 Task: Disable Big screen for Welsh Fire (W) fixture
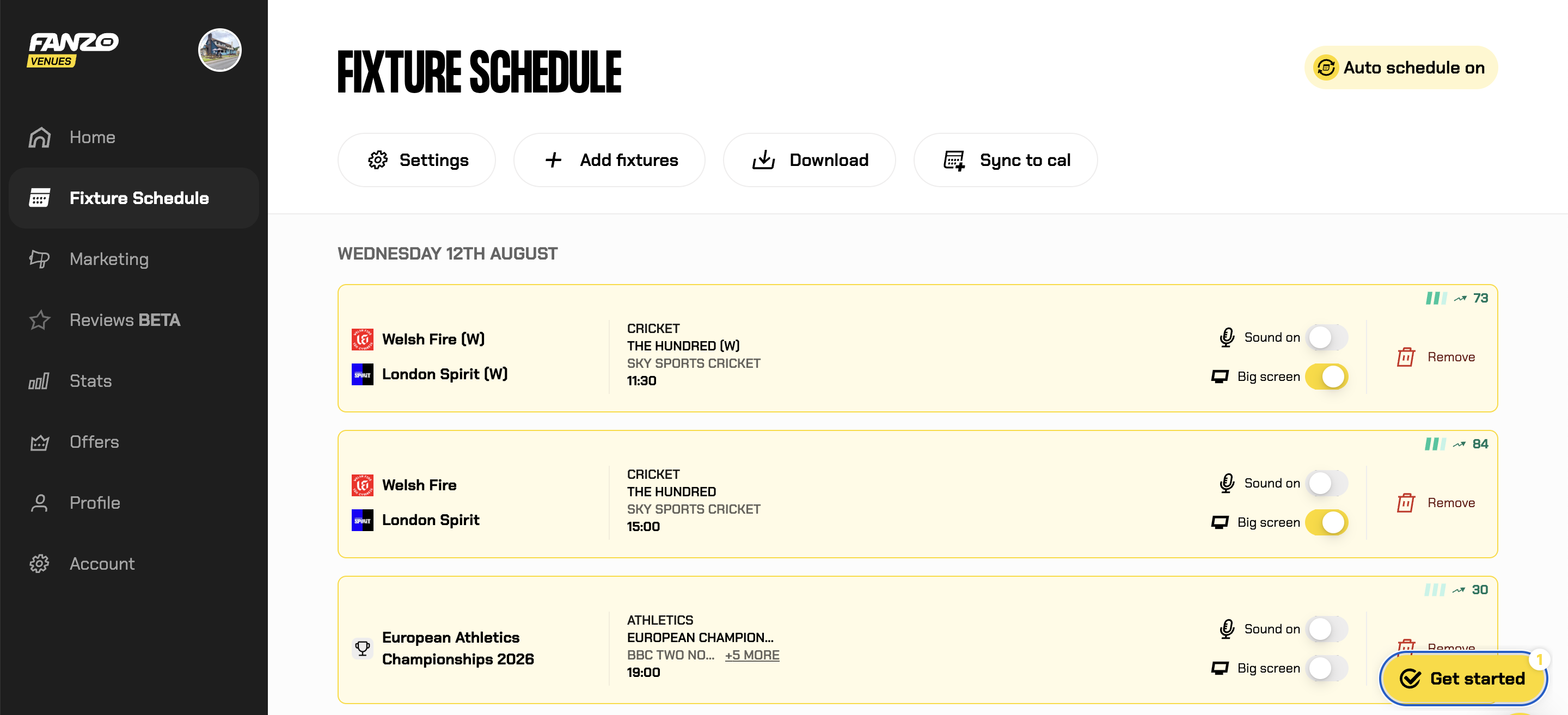[x=1327, y=377]
